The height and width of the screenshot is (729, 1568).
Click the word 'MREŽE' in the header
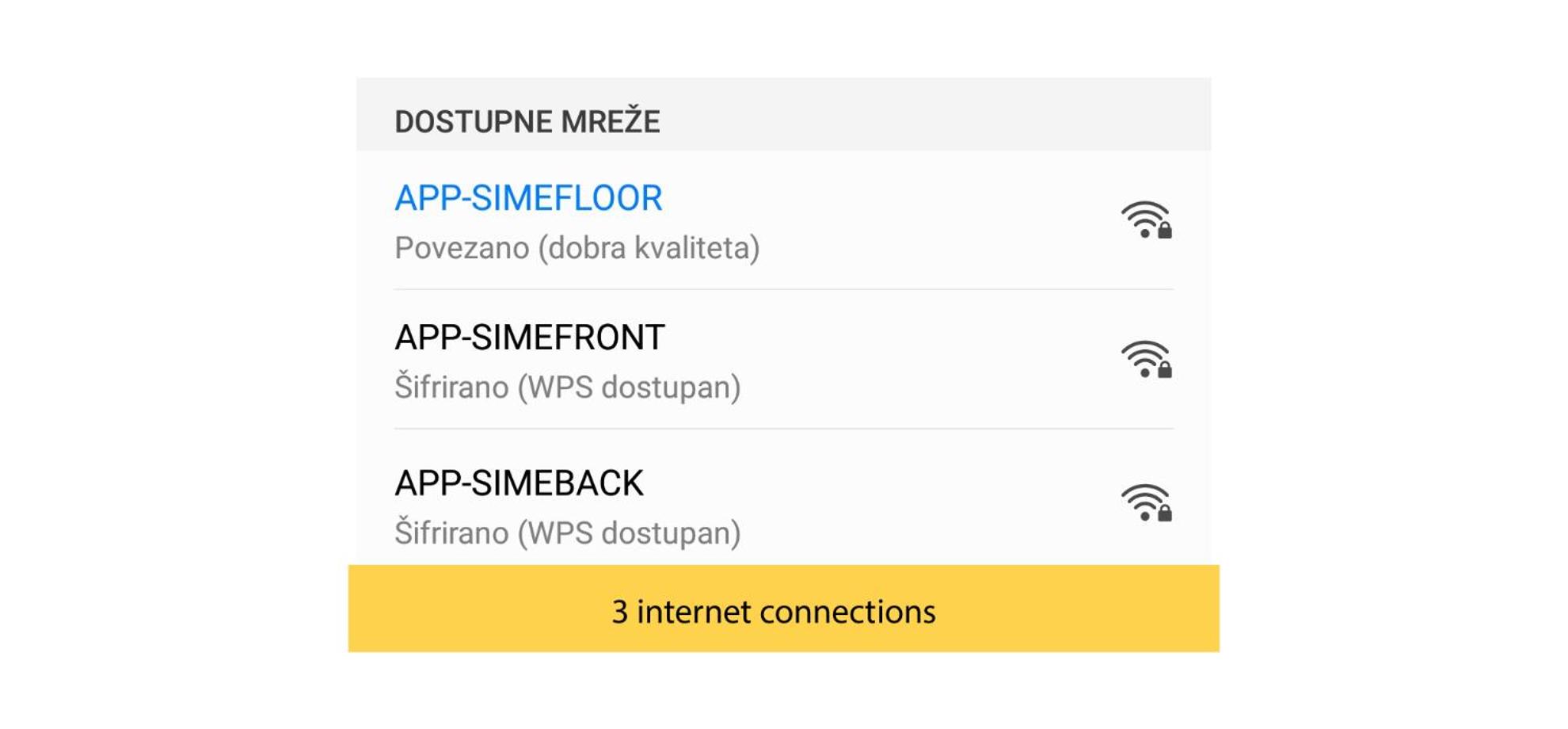611,120
